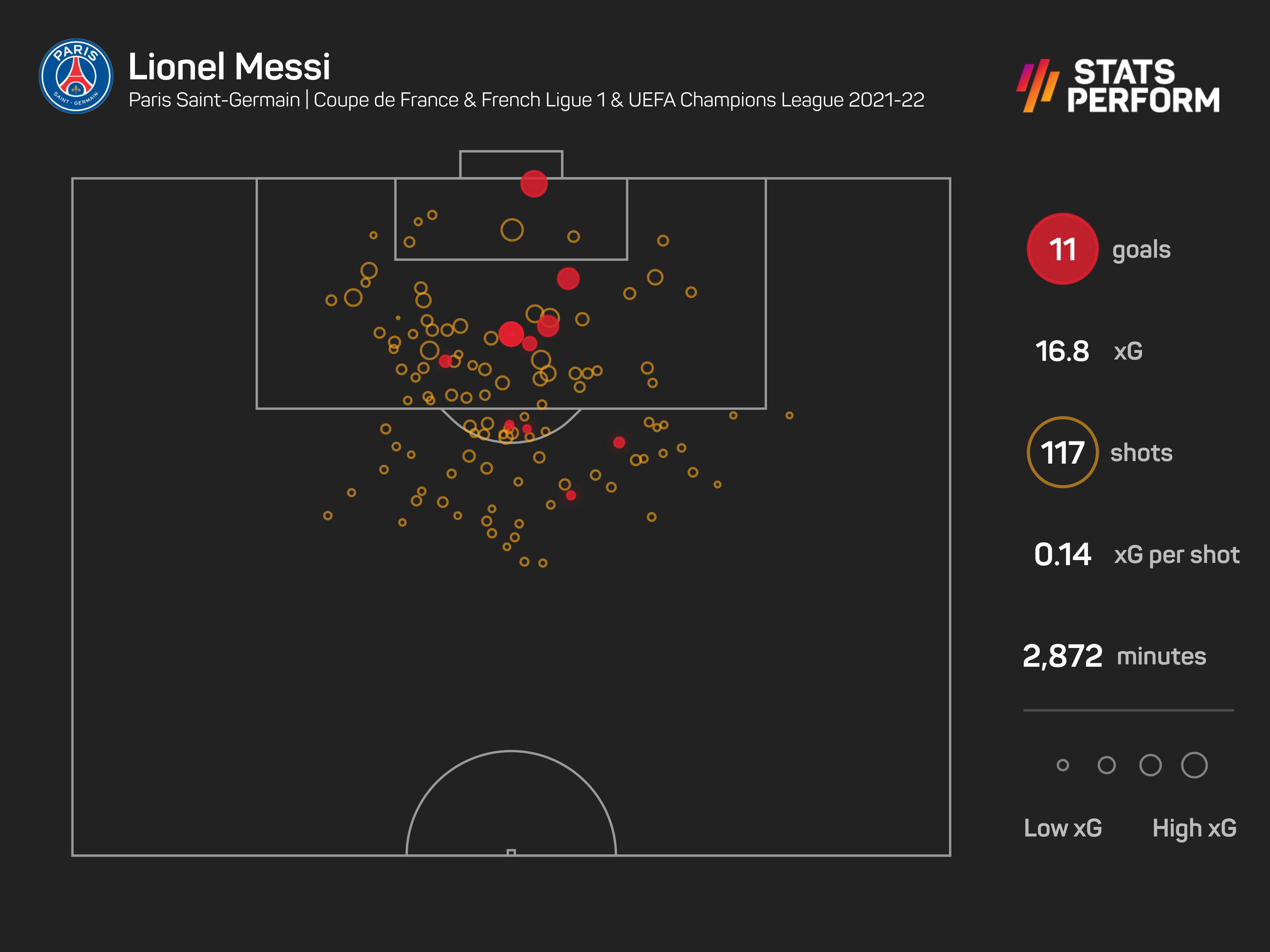1270x952 pixels.
Task: Click the centre spot at the halfway line
Action: click(x=511, y=852)
